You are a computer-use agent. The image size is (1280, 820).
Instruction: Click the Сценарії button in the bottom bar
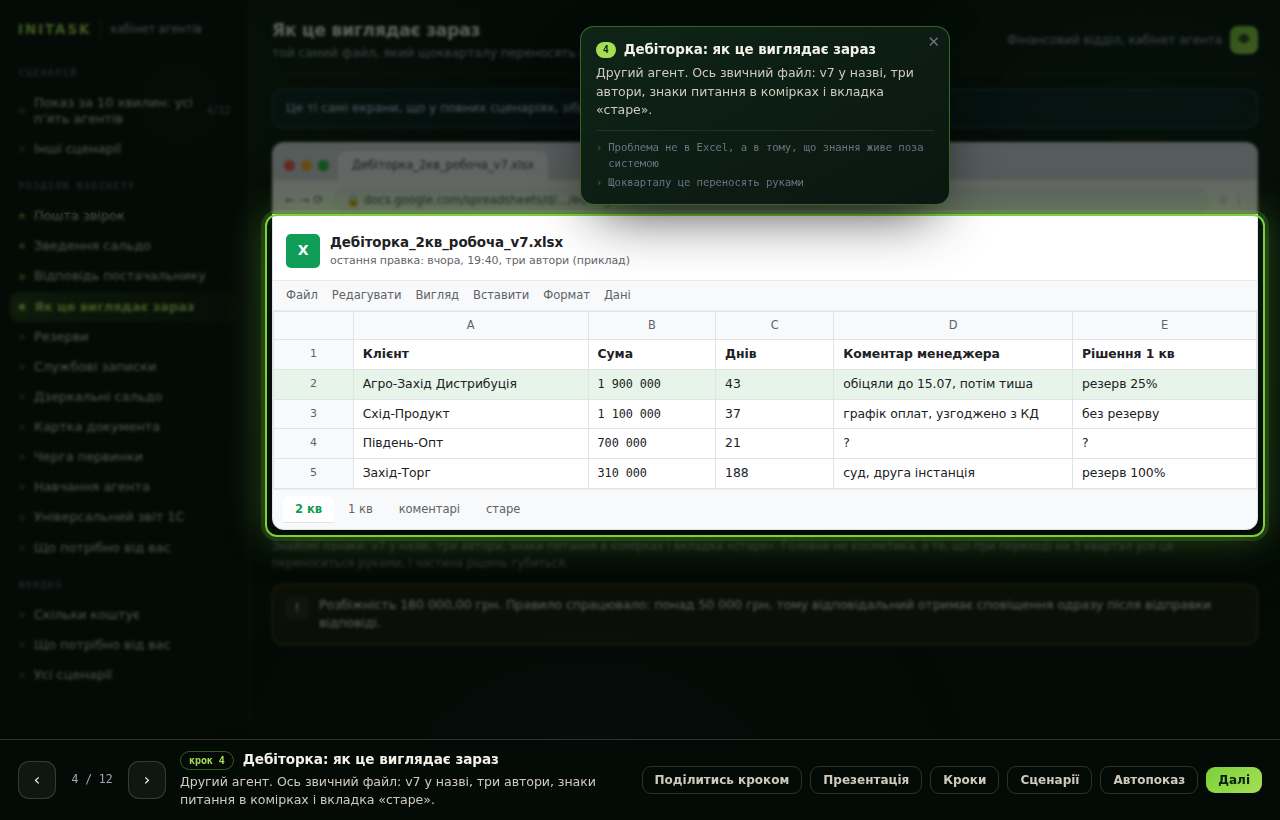(1049, 780)
